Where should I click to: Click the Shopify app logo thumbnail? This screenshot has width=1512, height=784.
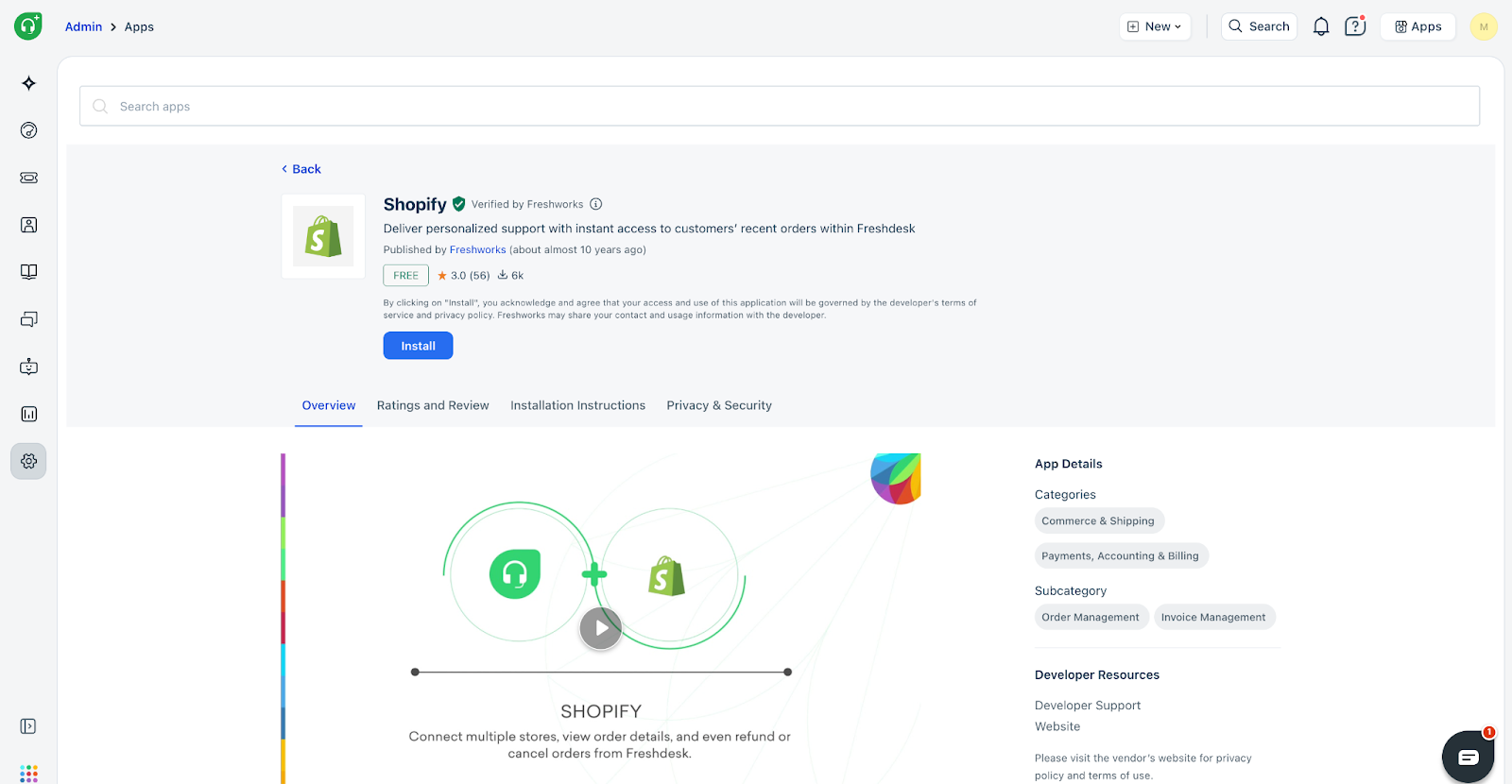tap(323, 236)
